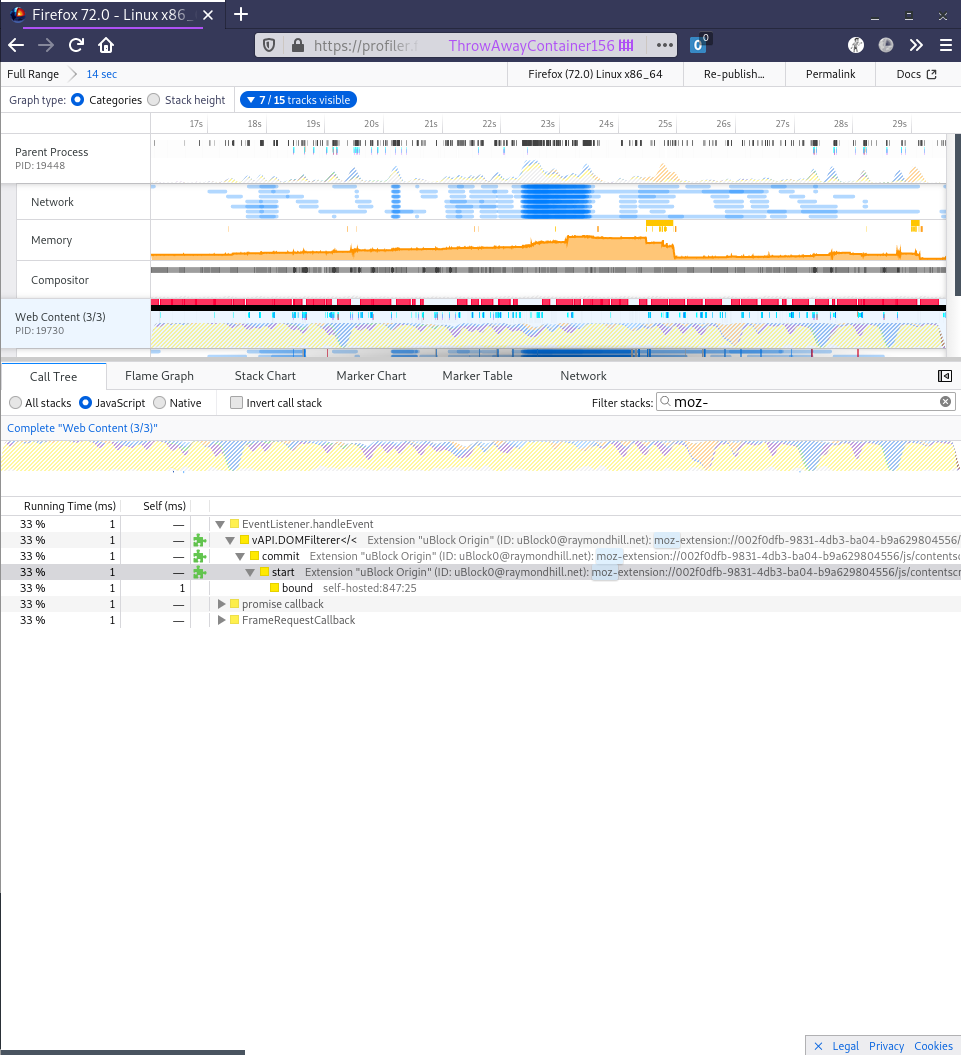The height and width of the screenshot is (1055, 961).
Task: Open the 7 / 15 tracks visible dropdown
Action: [298, 100]
